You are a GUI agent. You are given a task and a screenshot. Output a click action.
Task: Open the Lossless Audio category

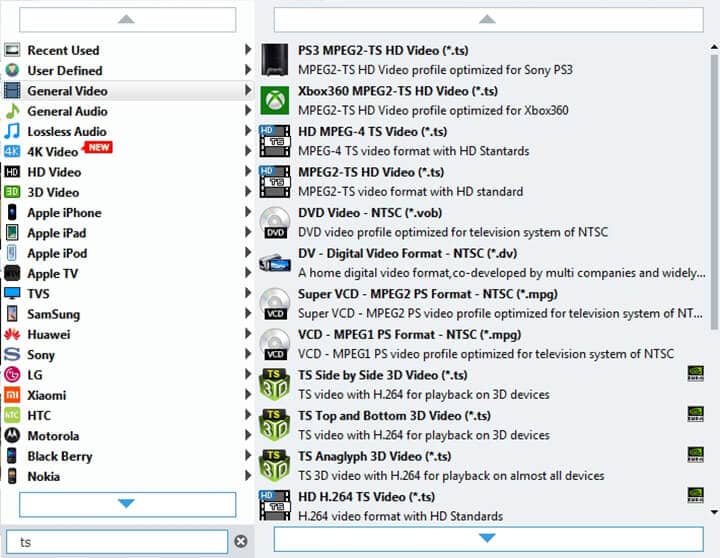coord(128,131)
